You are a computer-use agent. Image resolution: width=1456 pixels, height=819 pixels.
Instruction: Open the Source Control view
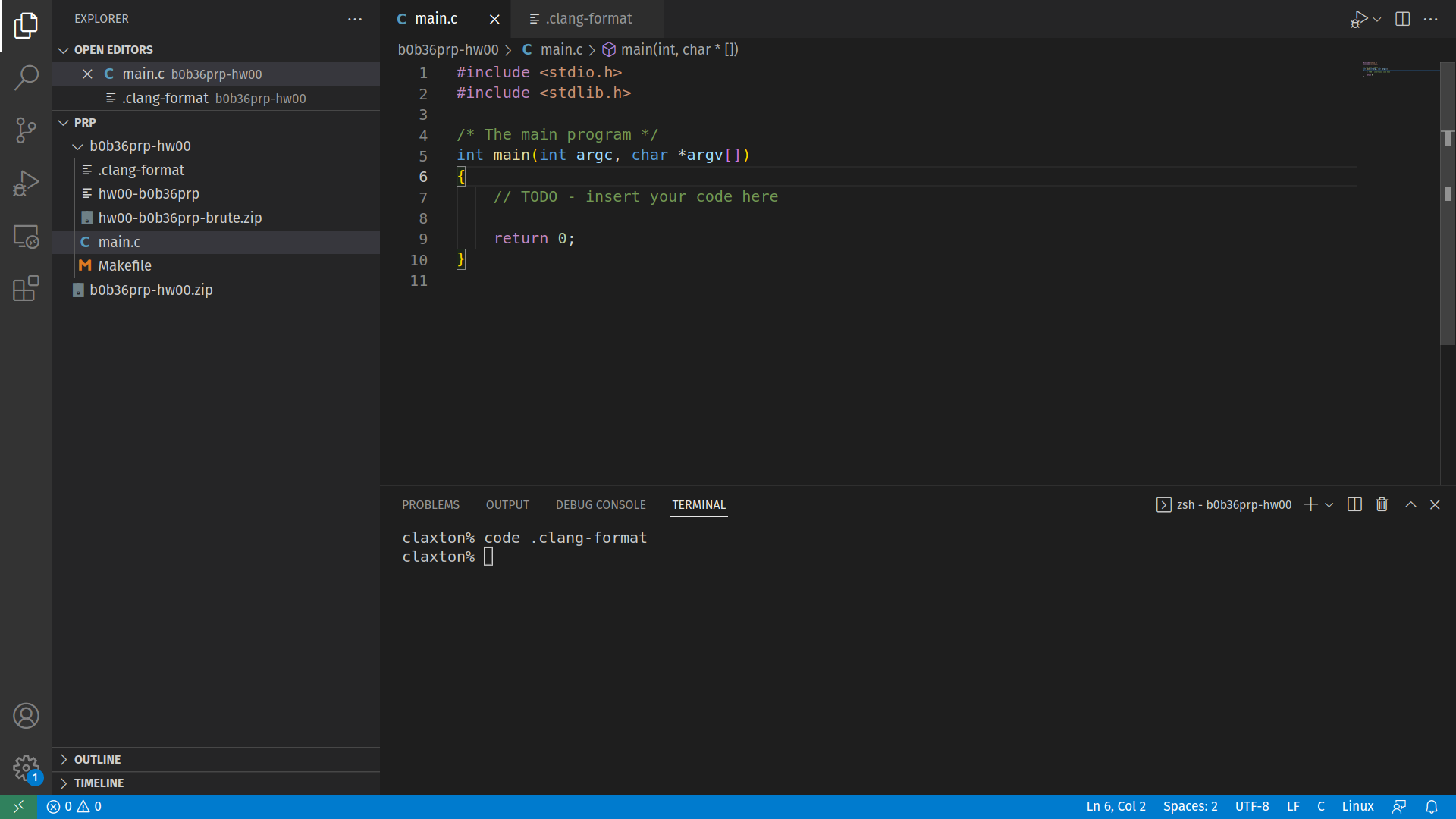(27, 130)
